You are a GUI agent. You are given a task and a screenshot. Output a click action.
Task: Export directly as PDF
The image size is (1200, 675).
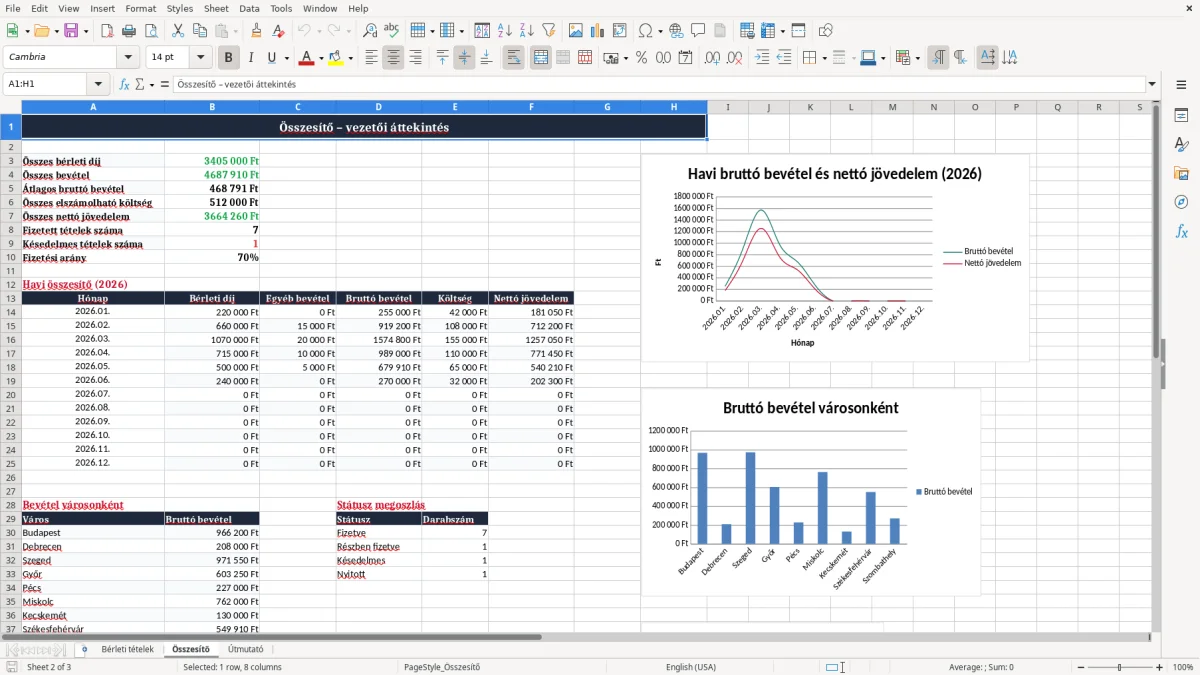click(x=107, y=31)
